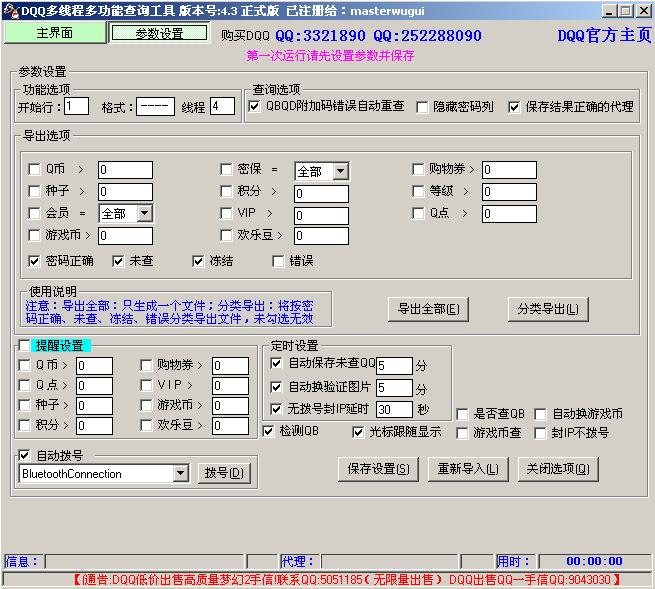Click the 格式 input field

pyautogui.click(x=155, y=106)
